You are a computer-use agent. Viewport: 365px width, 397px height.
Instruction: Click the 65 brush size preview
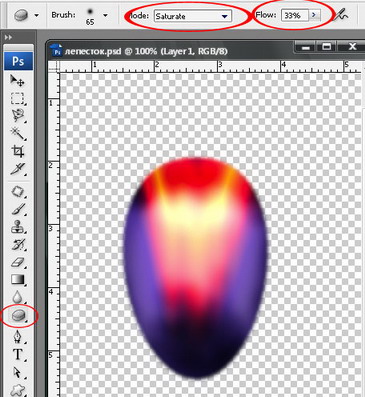[90, 16]
